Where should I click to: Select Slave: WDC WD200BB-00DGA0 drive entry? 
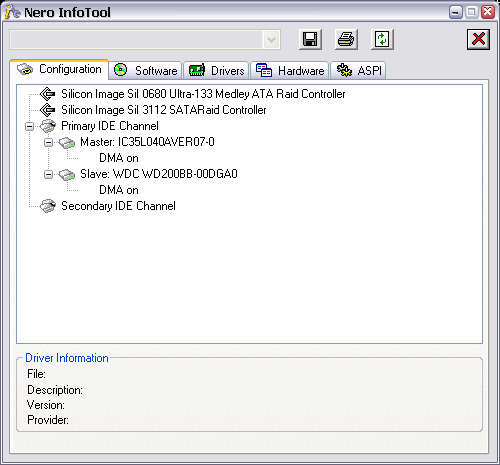coord(159,174)
